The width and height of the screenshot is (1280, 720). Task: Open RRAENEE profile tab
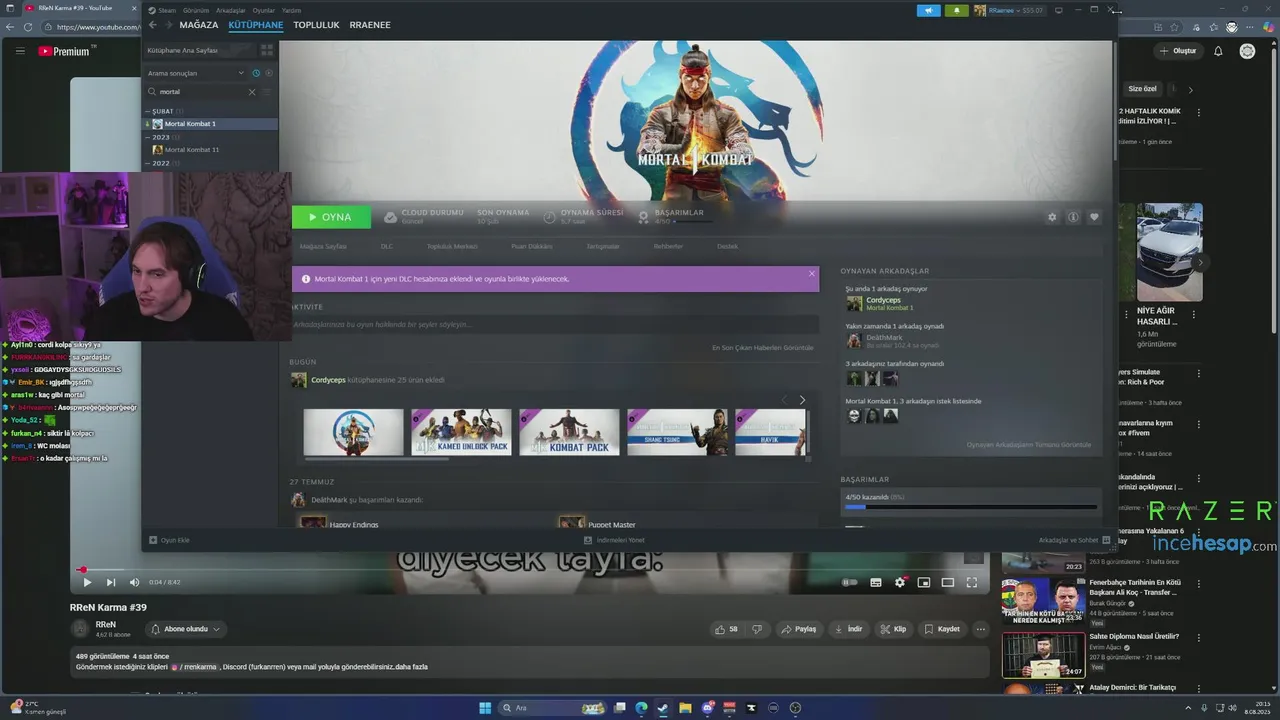pyautogui.click(x=370, y=25)
